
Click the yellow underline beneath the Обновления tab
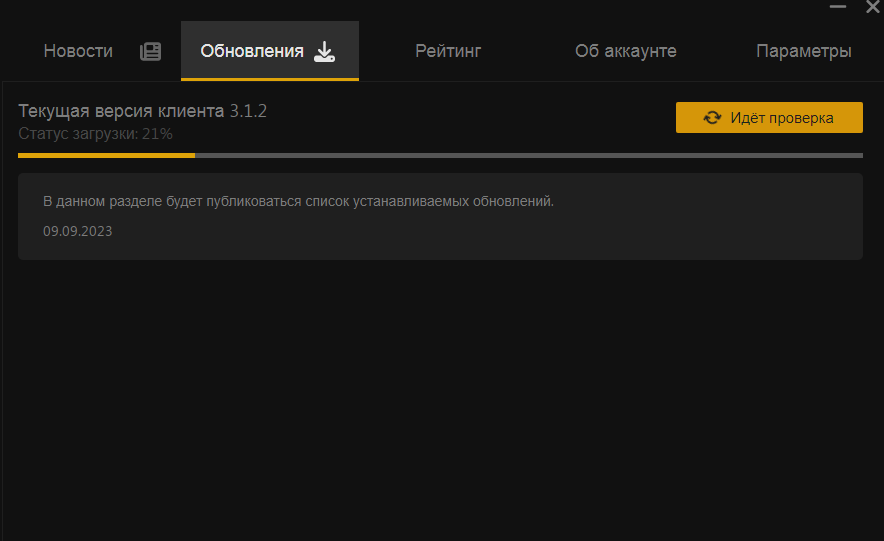click(x=269, y=79)
